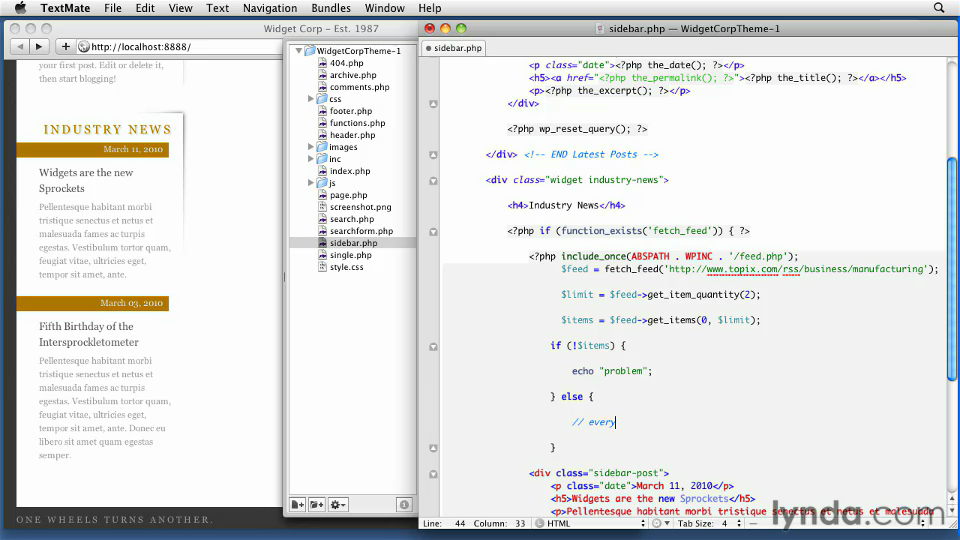Open the View menu
Screen dimensions: 960x540
pyautogui.click(x=181, y=8)
